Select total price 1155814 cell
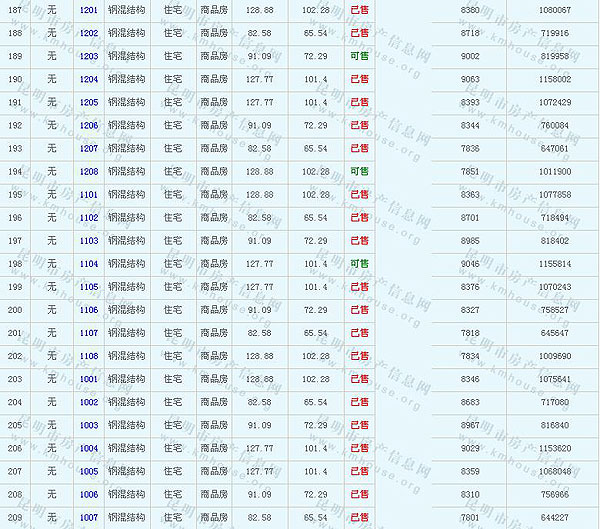 tap(554, 264)
